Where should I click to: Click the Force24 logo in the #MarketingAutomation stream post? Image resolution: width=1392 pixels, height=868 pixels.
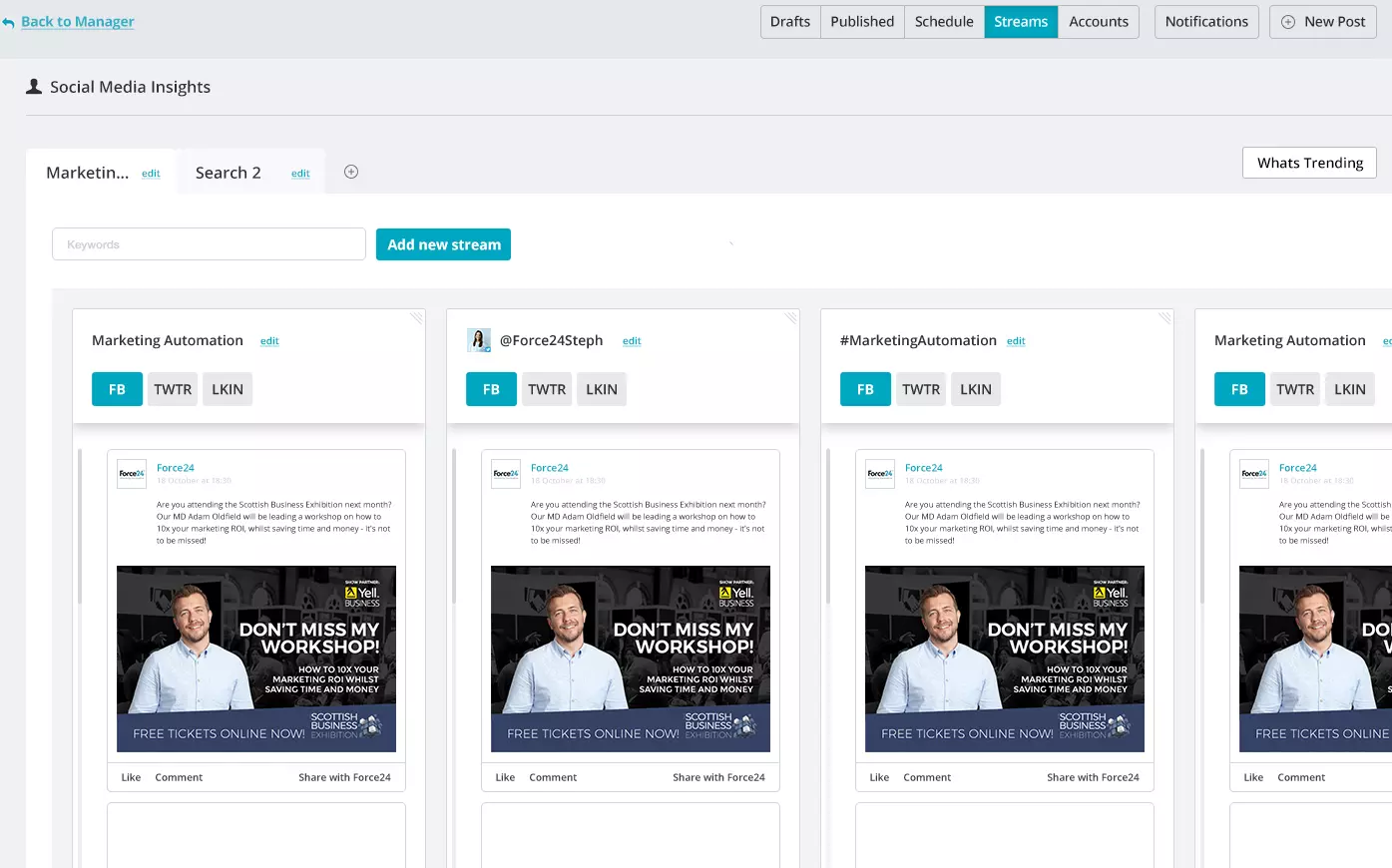coord(880,473)
